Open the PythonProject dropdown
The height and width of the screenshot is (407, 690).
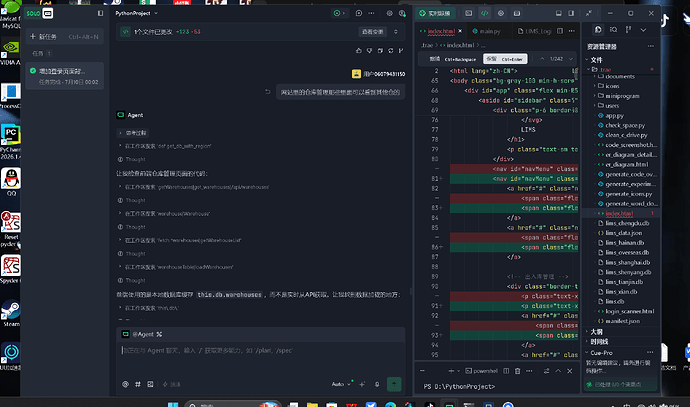[x=136, y=13]
